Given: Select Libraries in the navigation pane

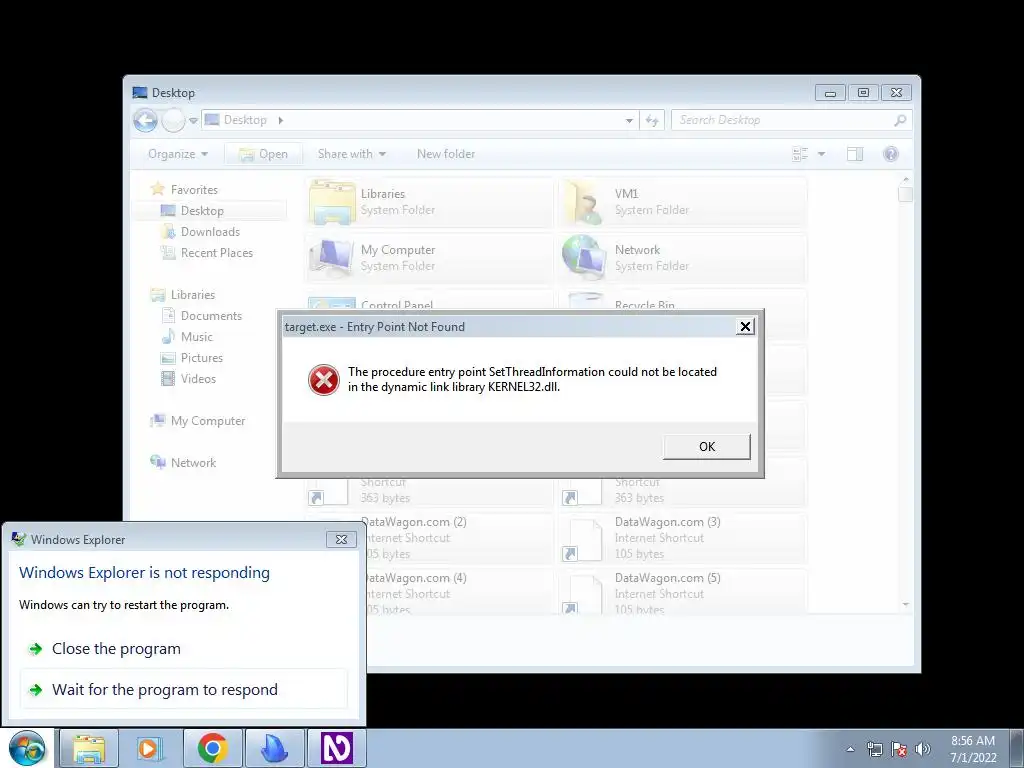Looking at the screenshot, I should (193, 295).
